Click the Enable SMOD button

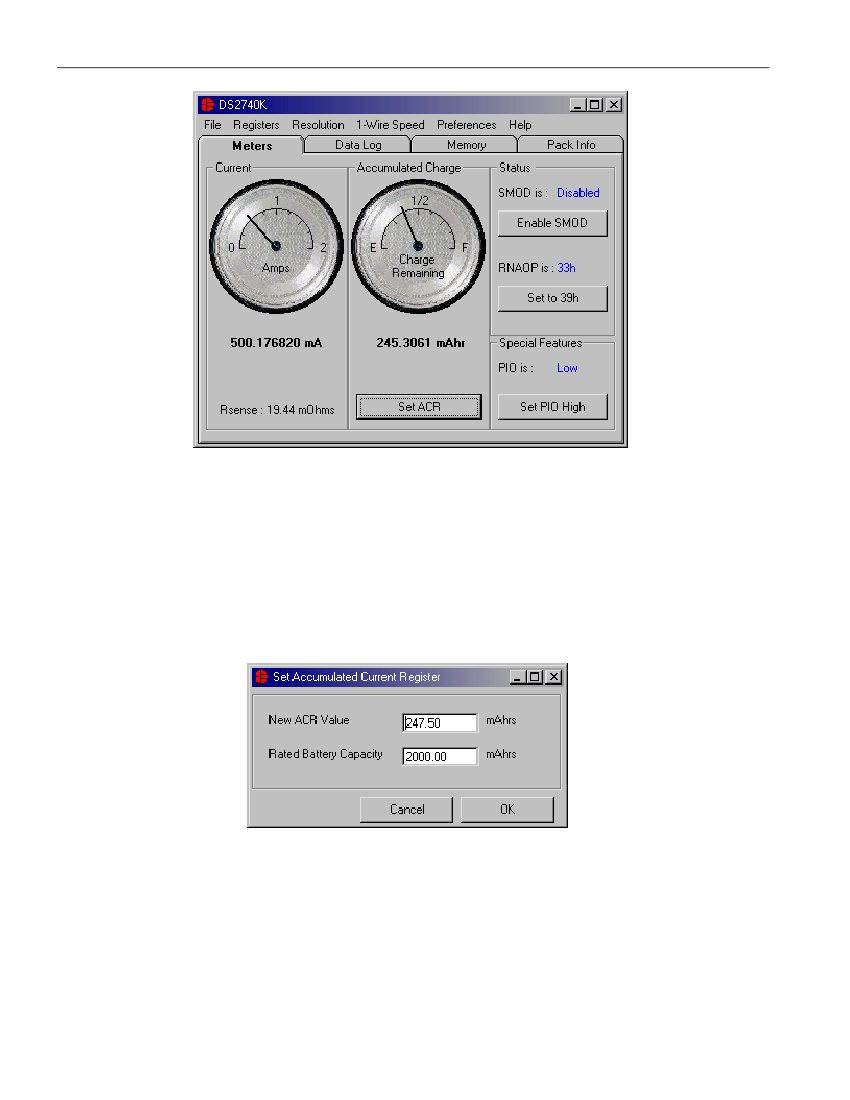(x=553, y=223)
